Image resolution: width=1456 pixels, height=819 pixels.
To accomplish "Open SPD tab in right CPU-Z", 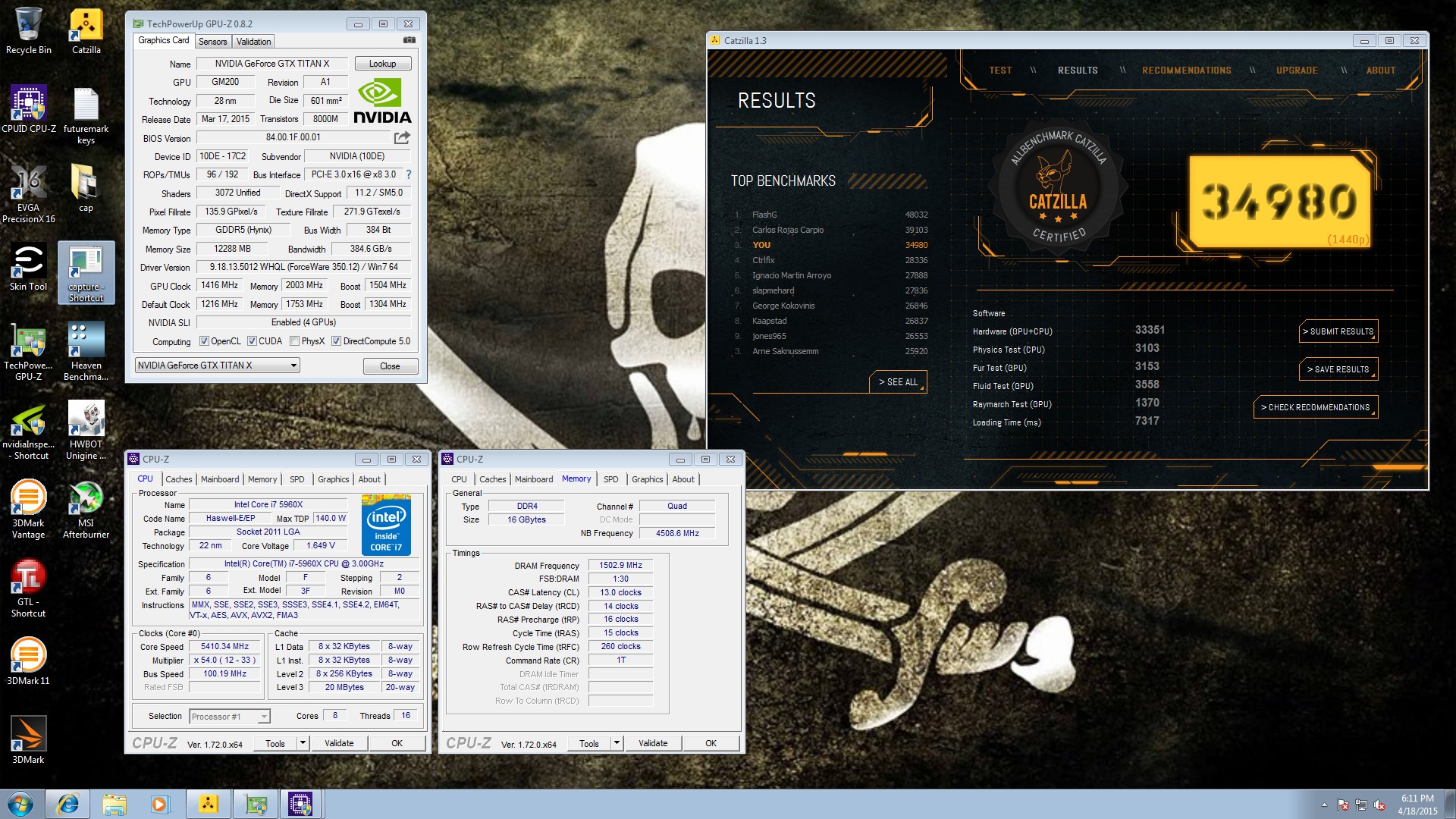I will 610,479.
